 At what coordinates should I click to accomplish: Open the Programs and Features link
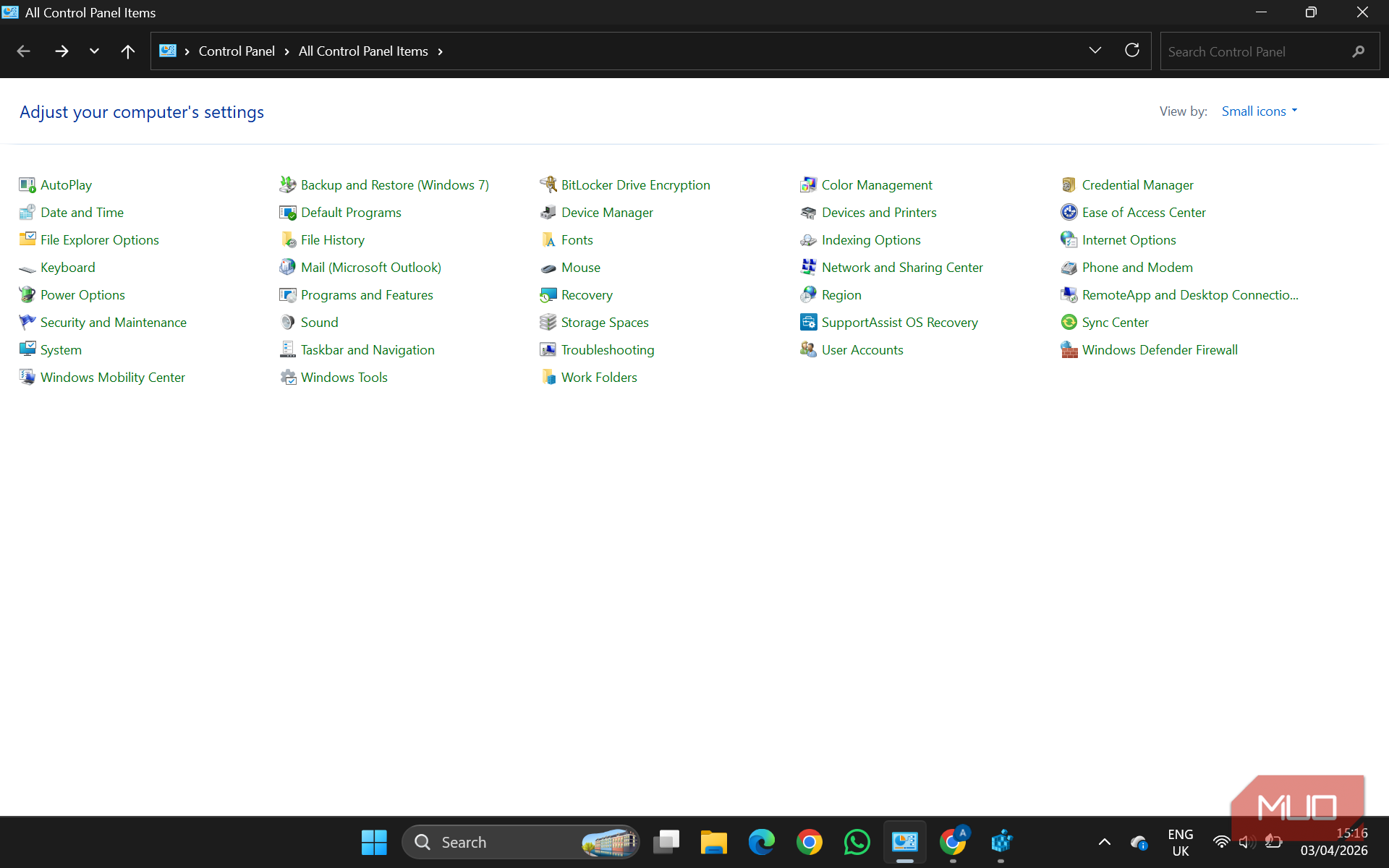[367, 295]
